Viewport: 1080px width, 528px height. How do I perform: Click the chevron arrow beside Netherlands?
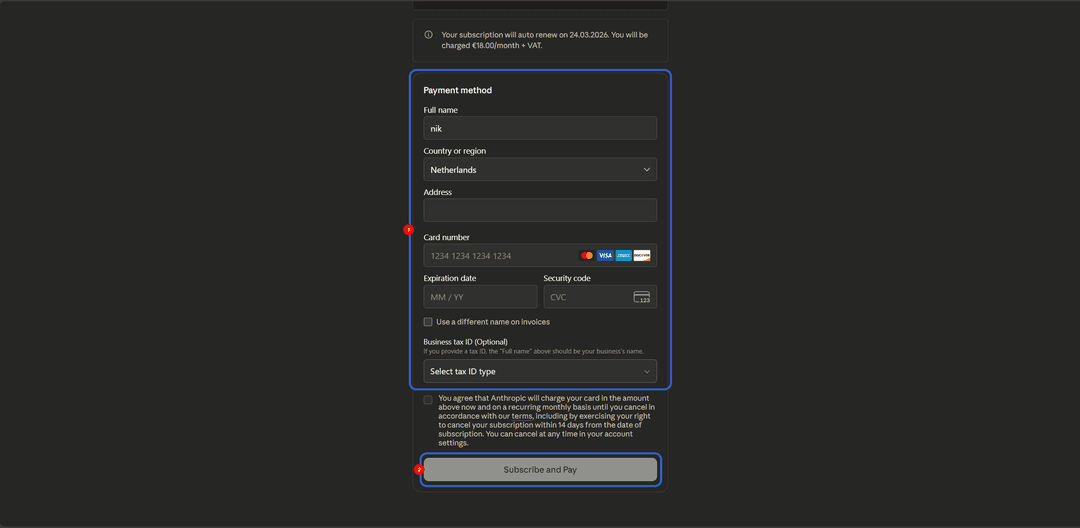point(646,169)
